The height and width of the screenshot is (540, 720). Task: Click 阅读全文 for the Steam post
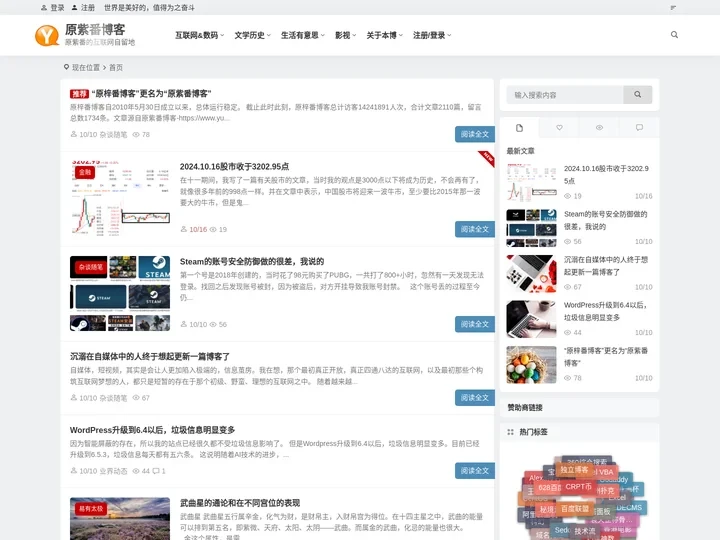tap(475, 324)
